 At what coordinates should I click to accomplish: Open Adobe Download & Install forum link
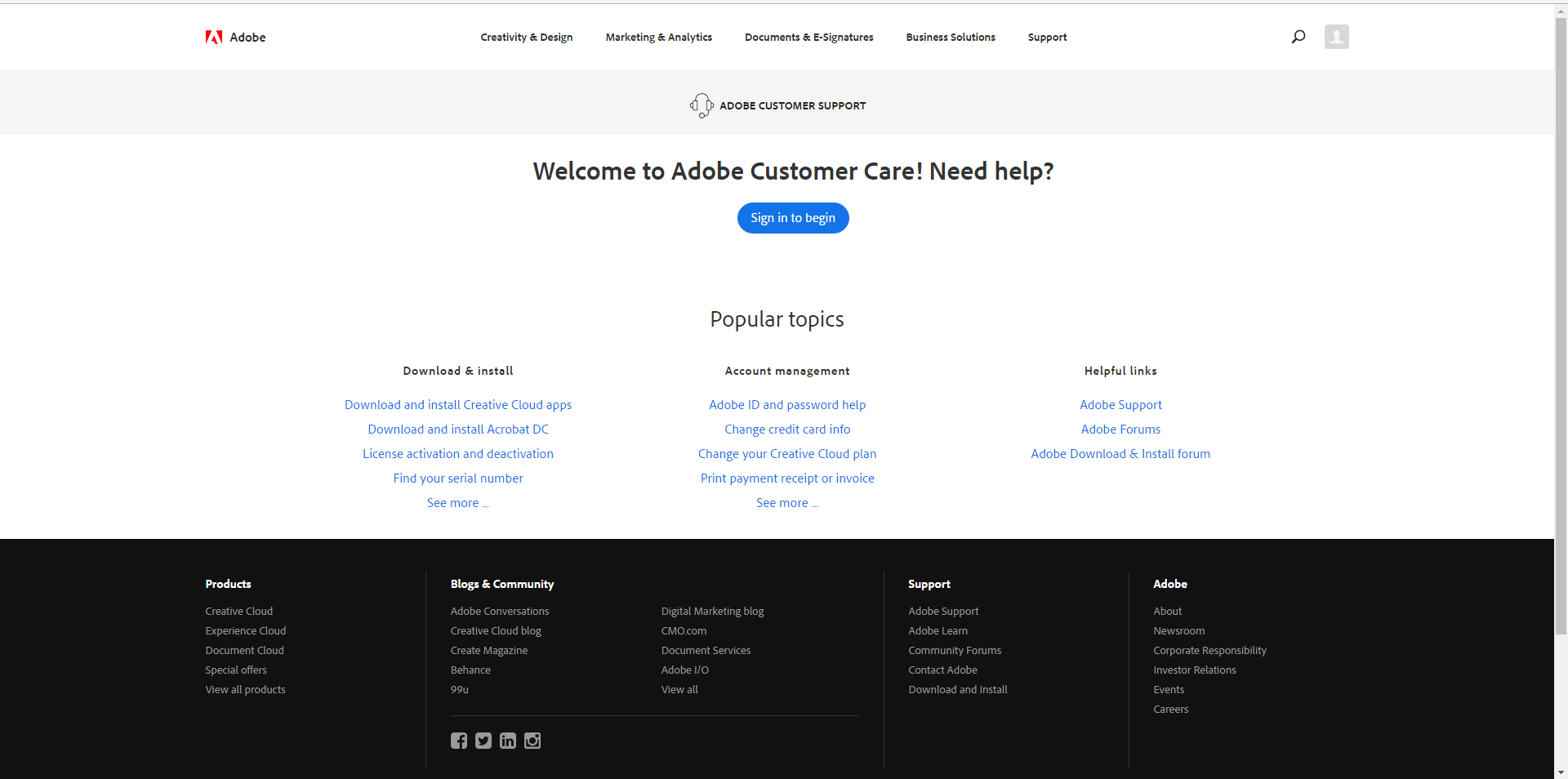(1120, 454)
